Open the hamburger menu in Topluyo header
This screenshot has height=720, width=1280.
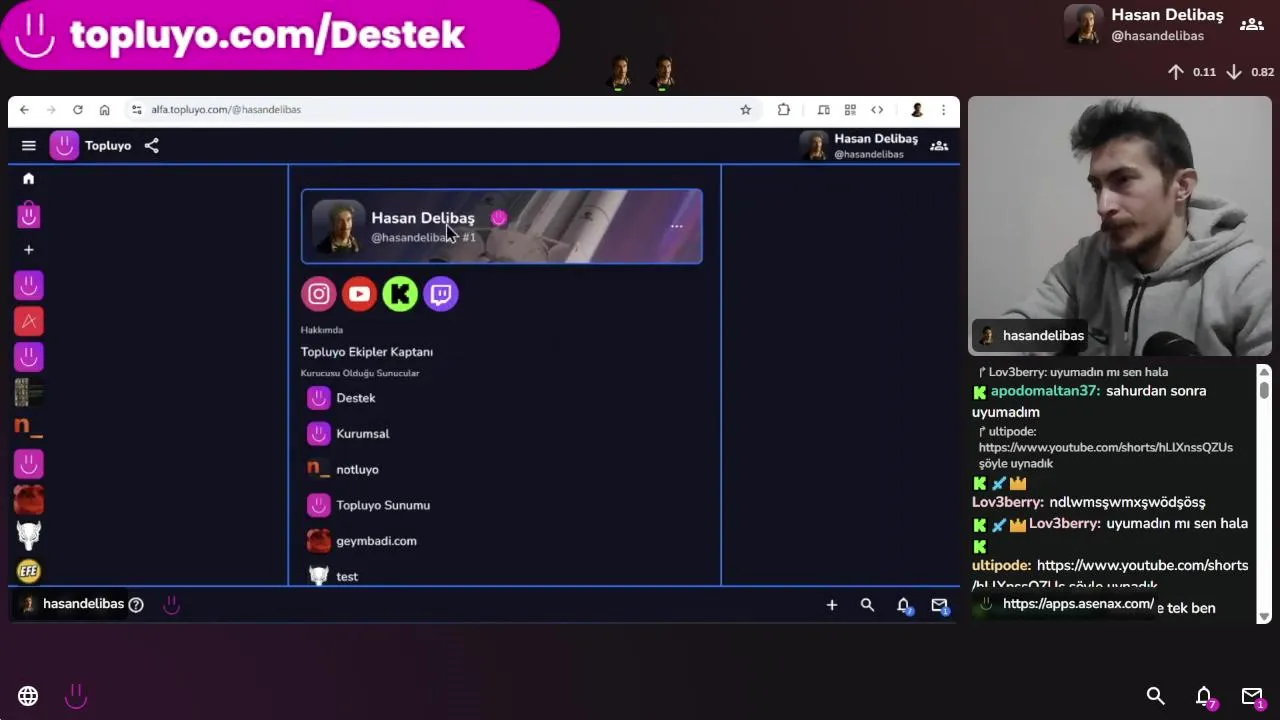pos(29,146)
